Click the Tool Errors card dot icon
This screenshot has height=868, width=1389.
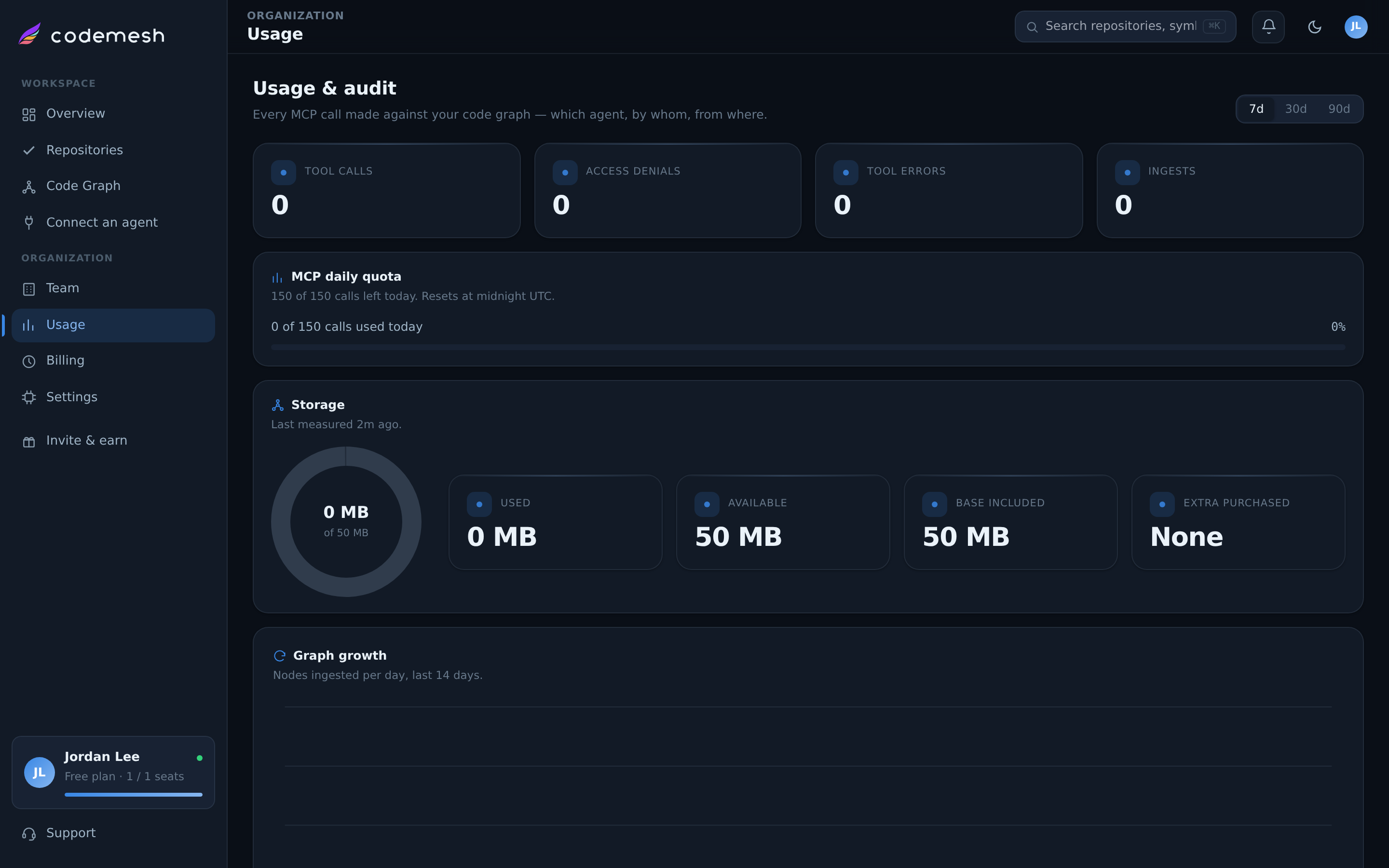(x=845, y=172)
